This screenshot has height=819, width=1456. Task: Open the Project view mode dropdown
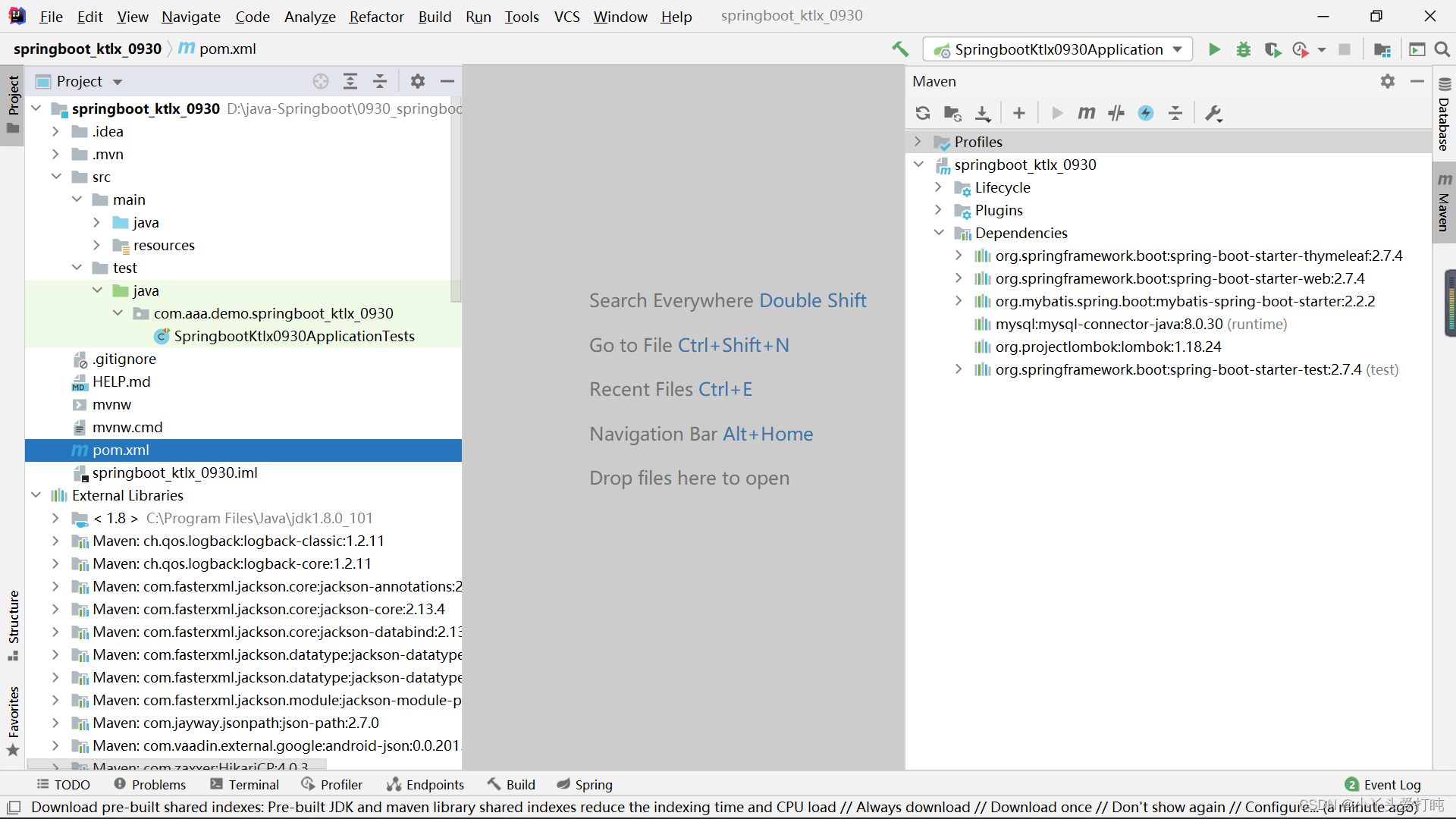pos(118,82)
